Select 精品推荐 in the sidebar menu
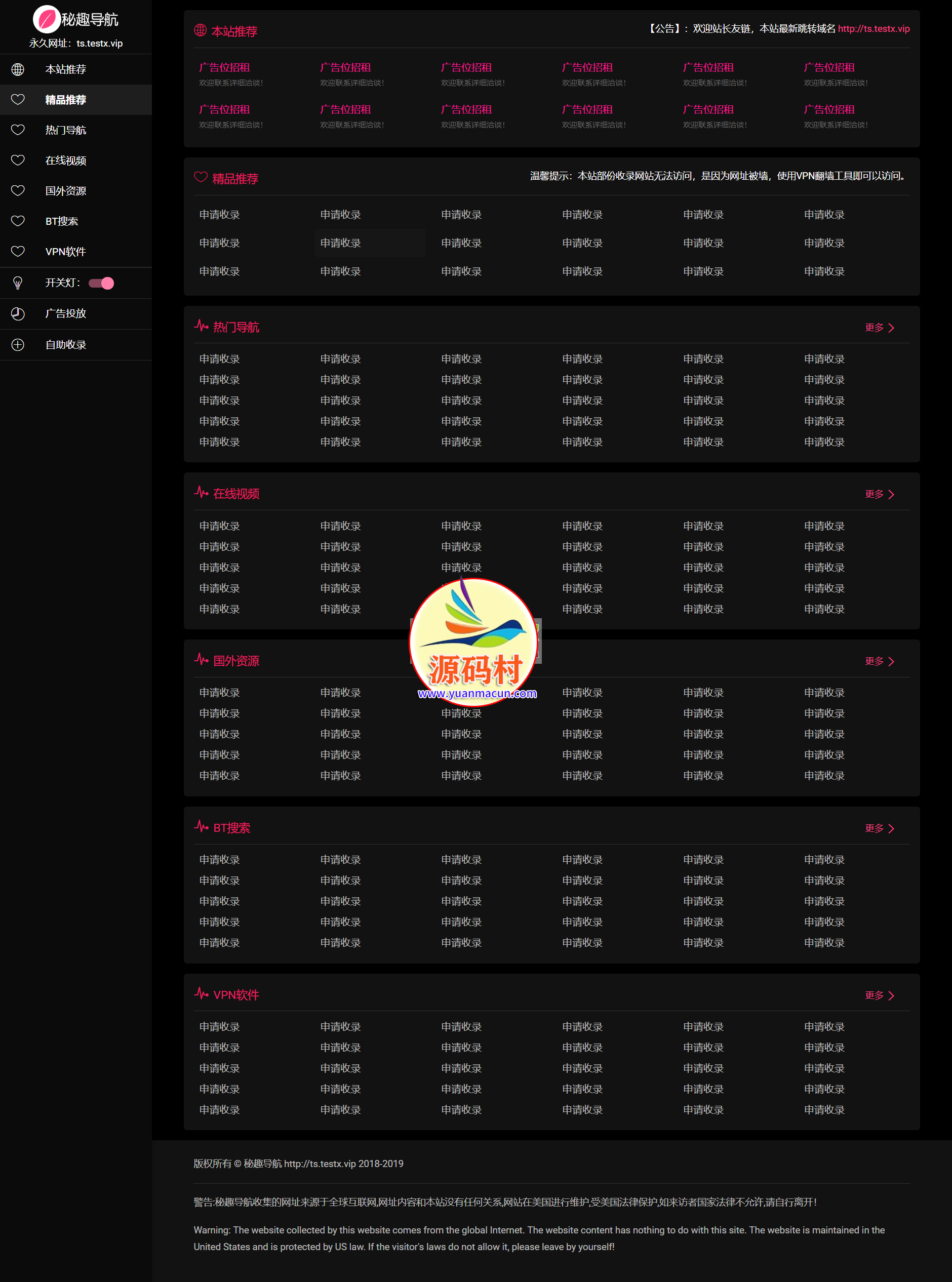Image resolution: width=952 pixels, height=1282 pixels. point(66,100)
